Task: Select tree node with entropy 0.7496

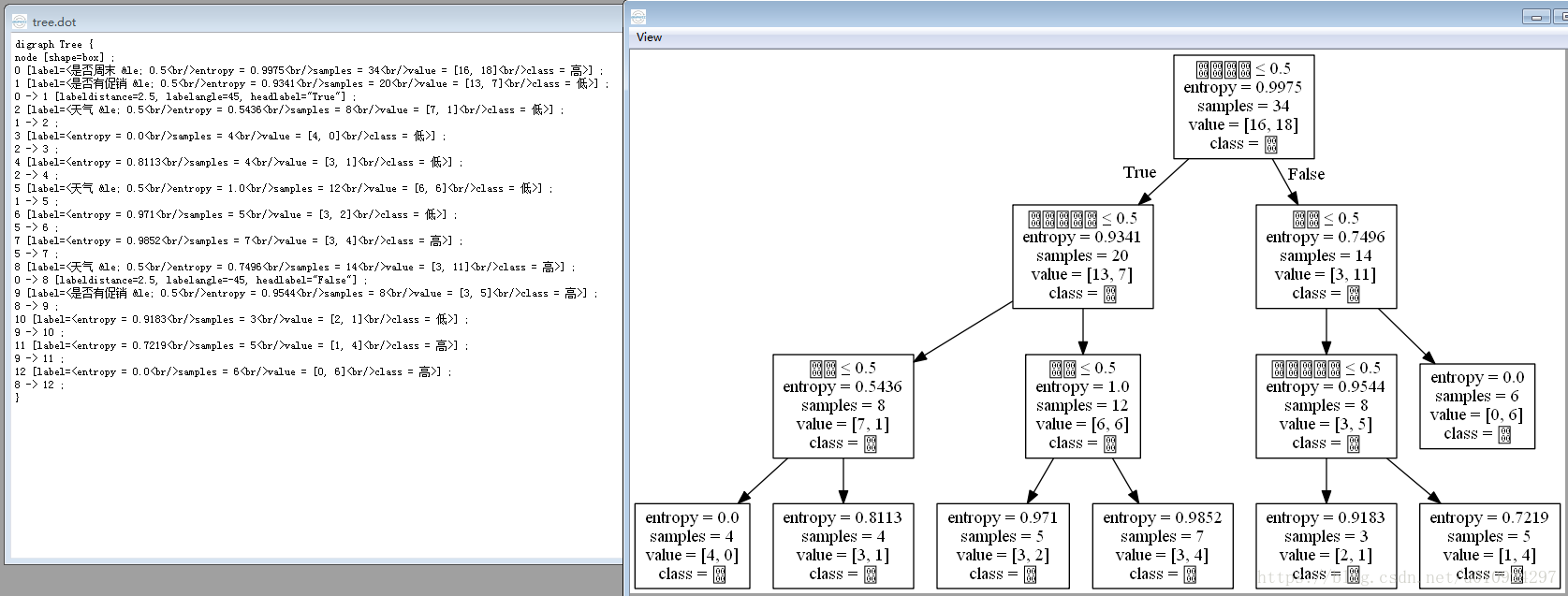Action: click(1326, 256)
